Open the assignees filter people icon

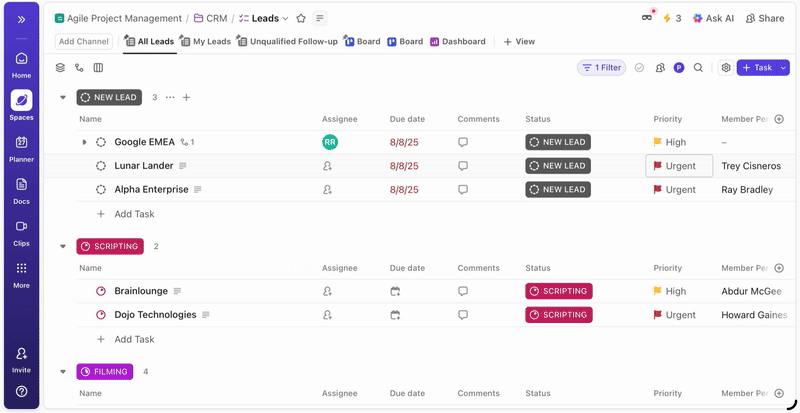tap(660, 68)
